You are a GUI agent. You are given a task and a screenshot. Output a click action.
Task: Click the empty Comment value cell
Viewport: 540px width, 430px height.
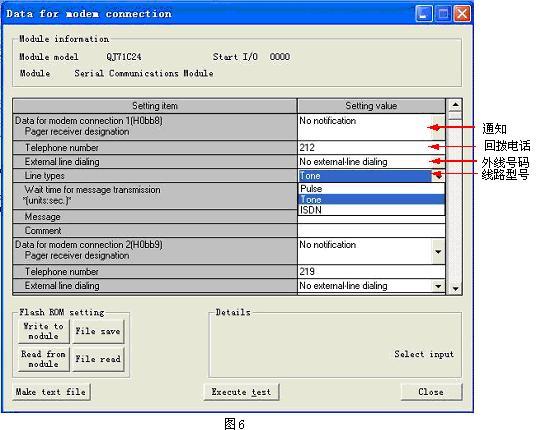371,230
